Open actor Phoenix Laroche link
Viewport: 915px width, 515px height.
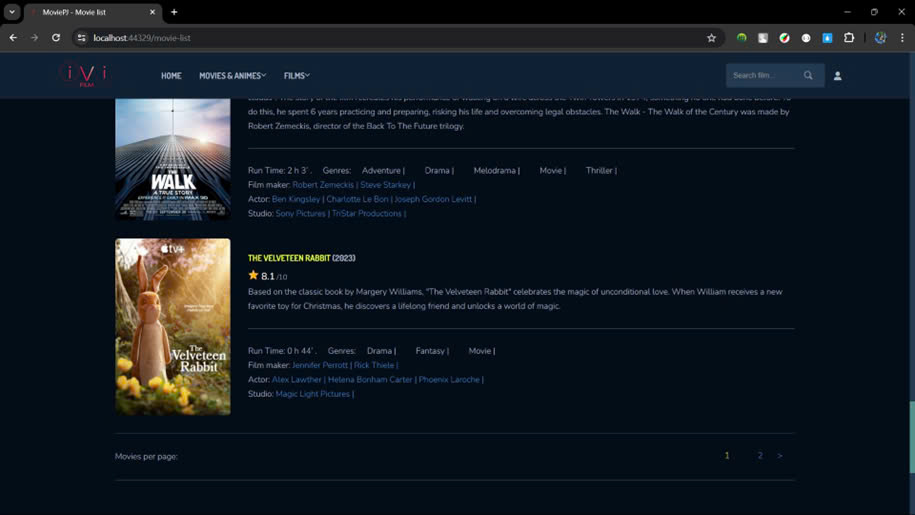[x=449, y=379]
